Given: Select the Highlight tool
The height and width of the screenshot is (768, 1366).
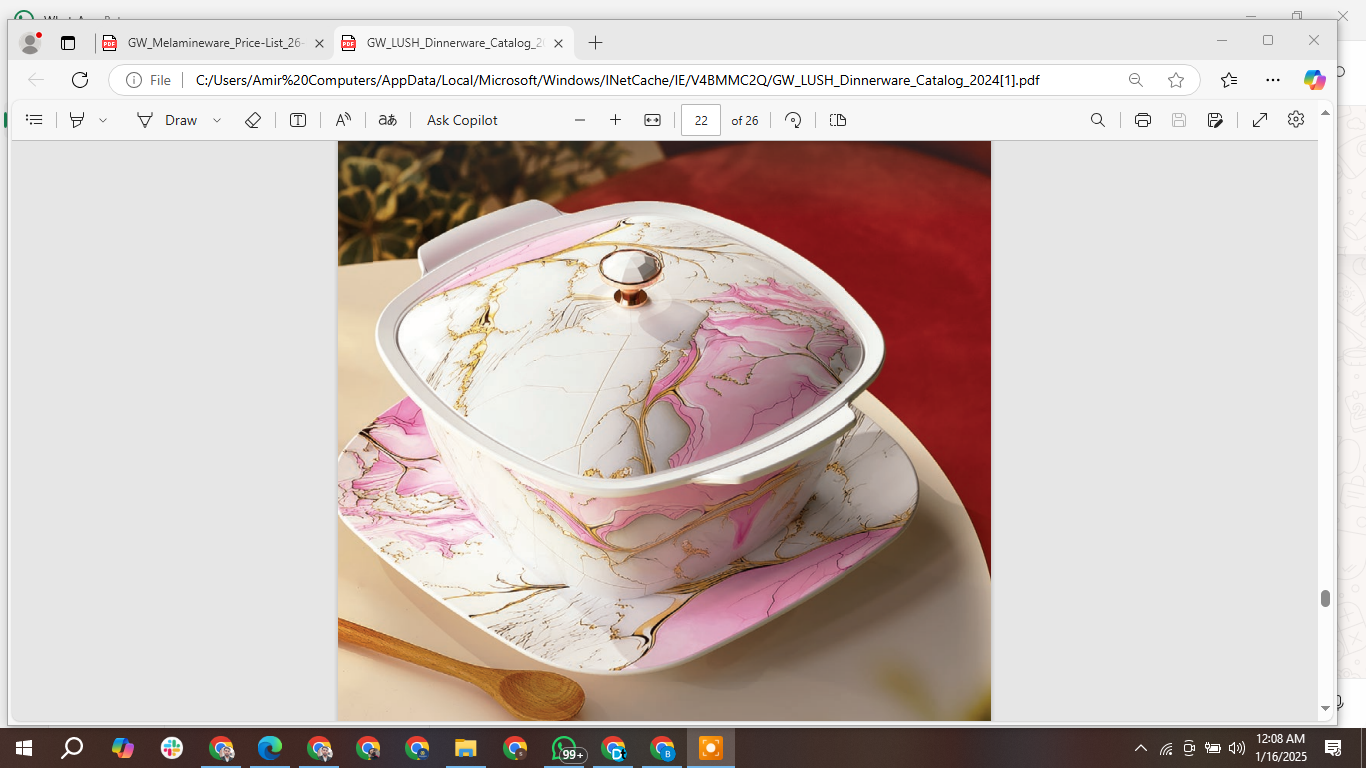Looking at the screenshot, I should 77,120.
